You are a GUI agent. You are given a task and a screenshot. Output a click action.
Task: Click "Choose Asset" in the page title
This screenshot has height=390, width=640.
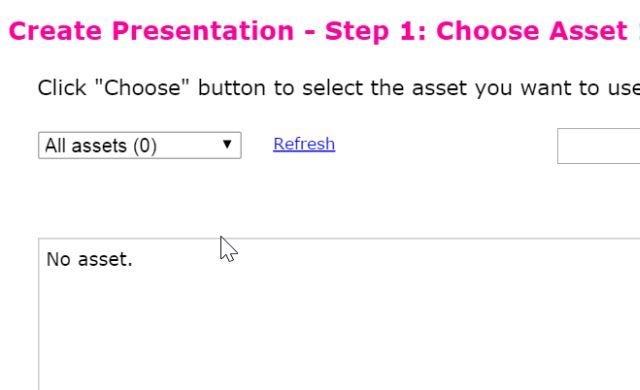pos(532,31)
